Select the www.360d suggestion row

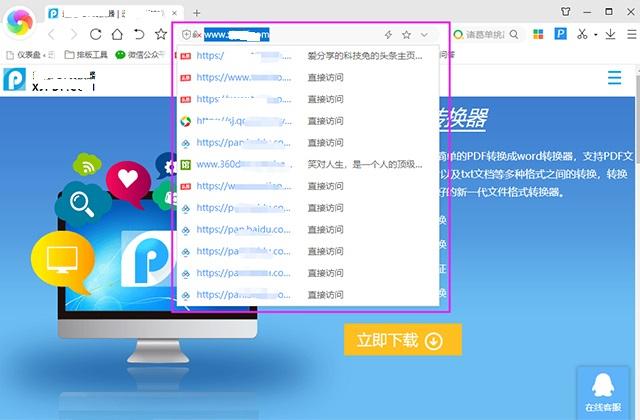pyautogui.click(x=308, y=164)
